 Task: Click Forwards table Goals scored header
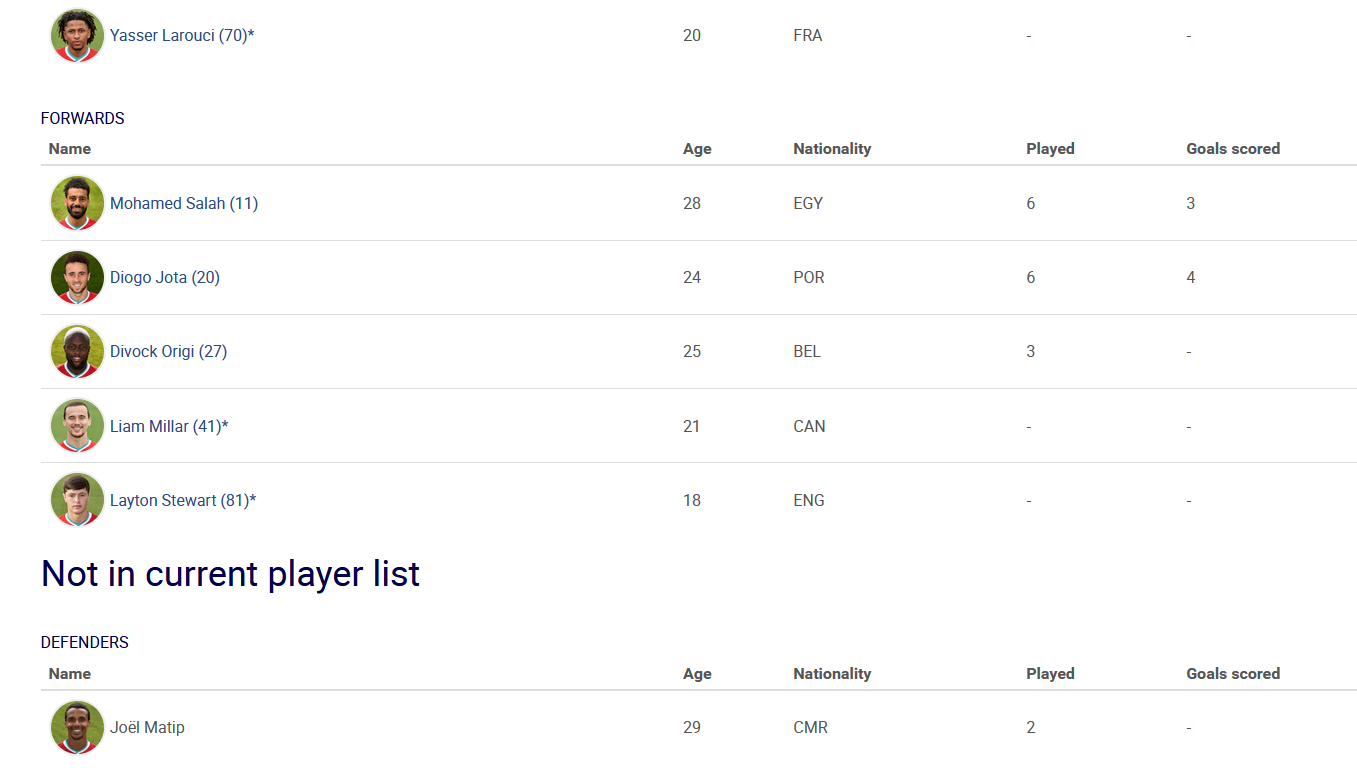pyautogui.click(x=1233, y=149)
